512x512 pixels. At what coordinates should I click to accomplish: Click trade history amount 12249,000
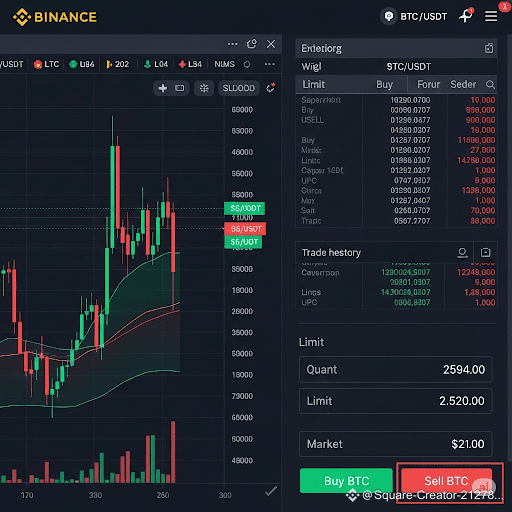click(x=476, y=272)
